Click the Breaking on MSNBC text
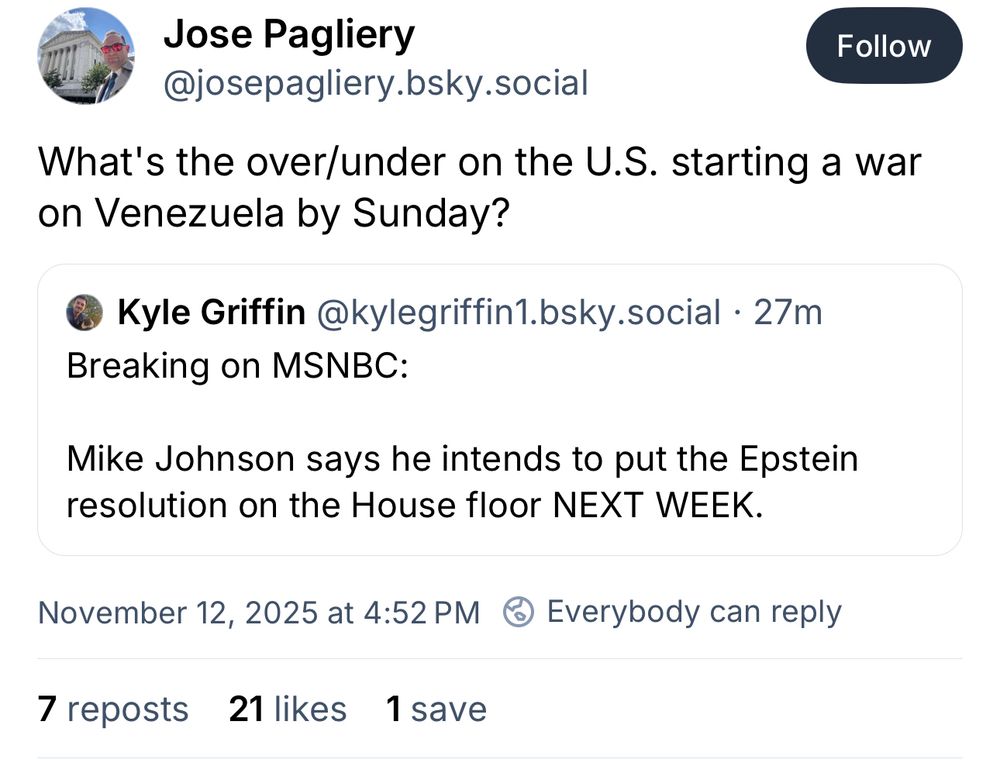Screen dimensions: 1000x760 tap(206, 366)
